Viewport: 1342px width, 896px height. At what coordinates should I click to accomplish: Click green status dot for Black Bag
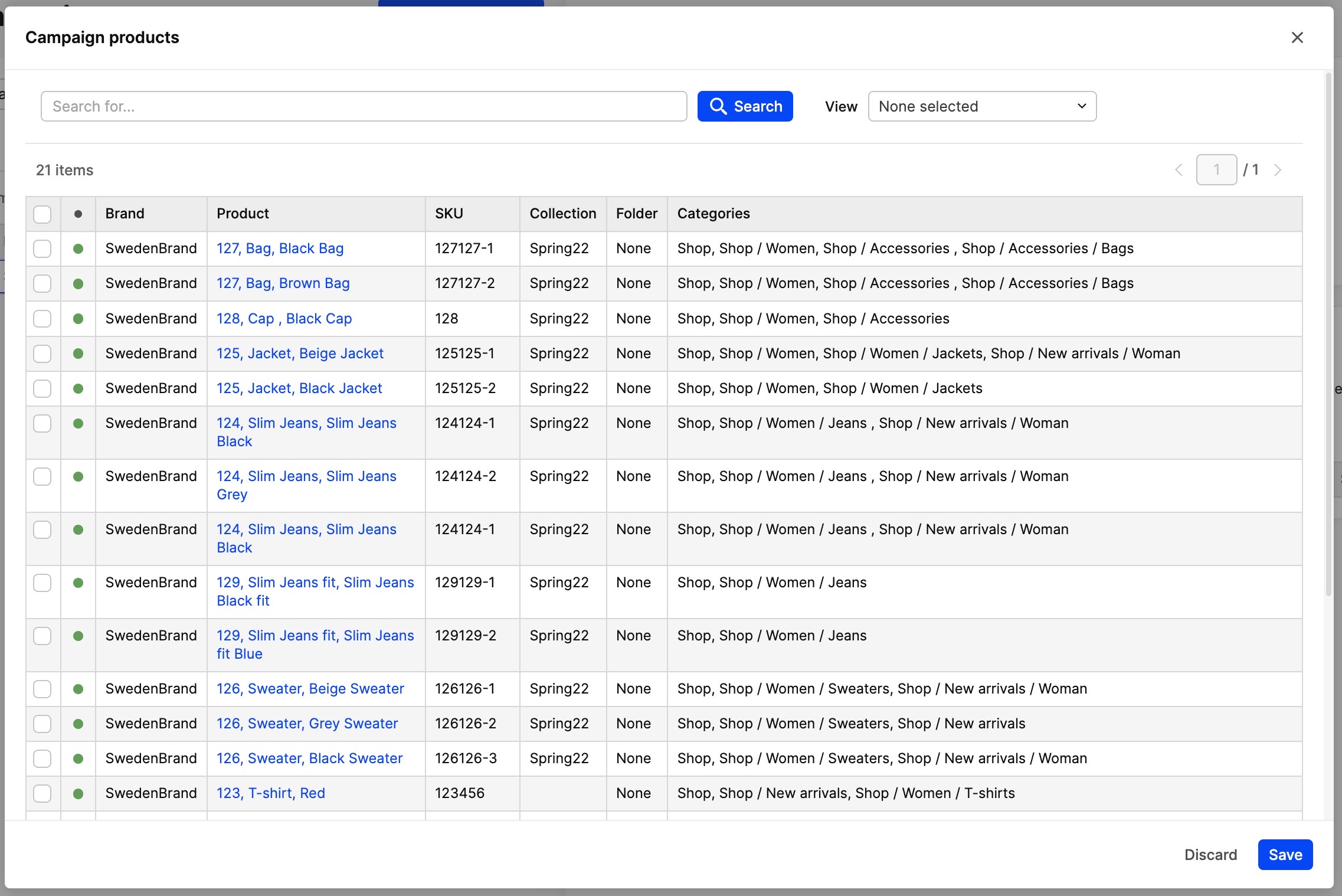78,249
